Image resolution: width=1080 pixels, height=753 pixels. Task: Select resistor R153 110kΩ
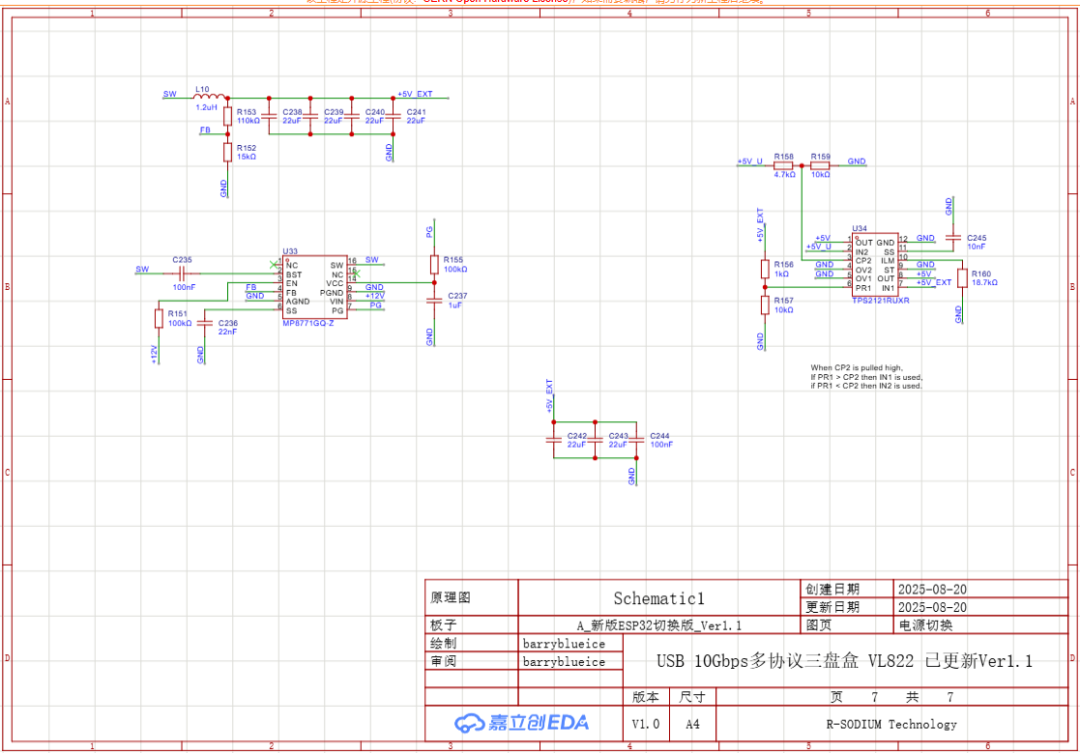point(227,116)
